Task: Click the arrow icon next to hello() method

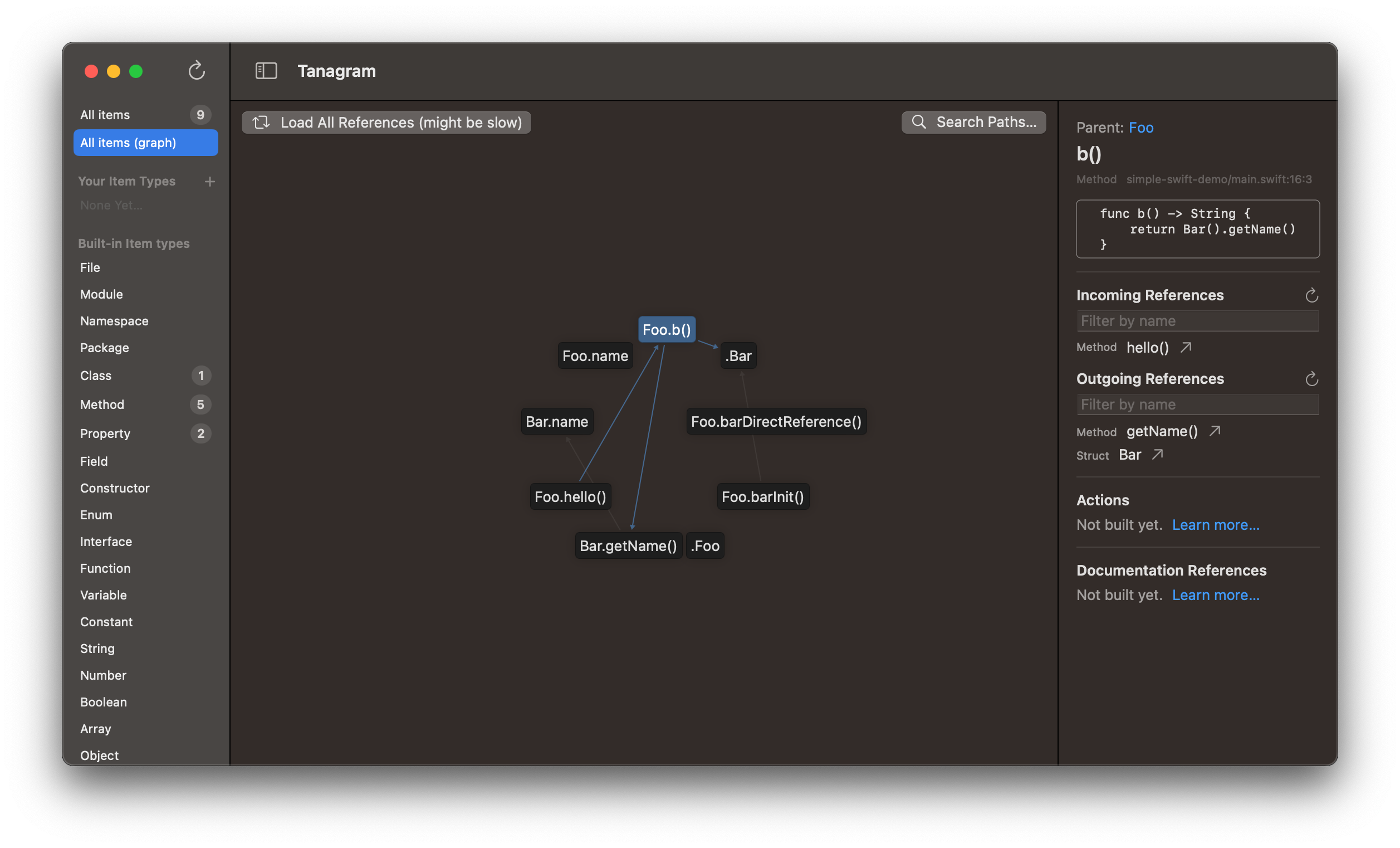Action: coord(1185,347)
